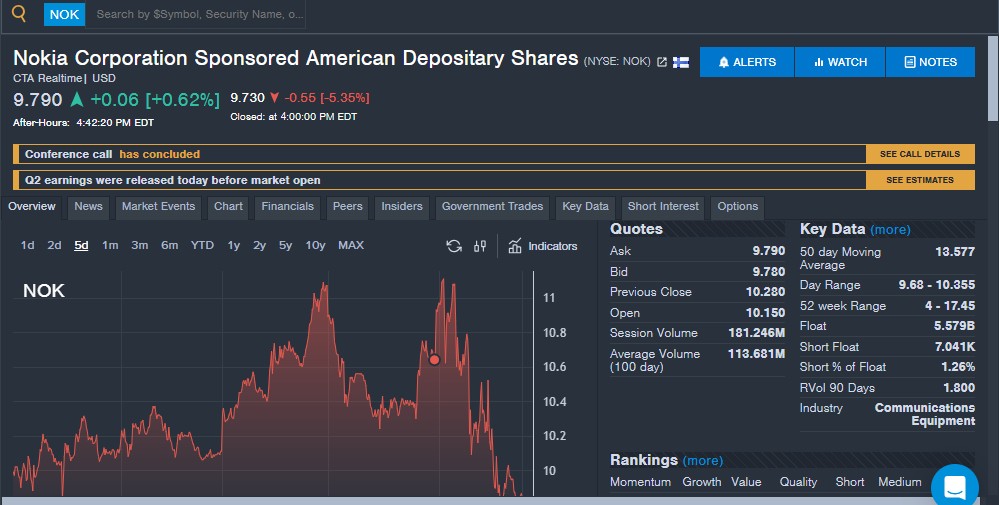Screen dimensions: 999x505
Task: Switch to the Insiders tab
Action: pos(401,206)
